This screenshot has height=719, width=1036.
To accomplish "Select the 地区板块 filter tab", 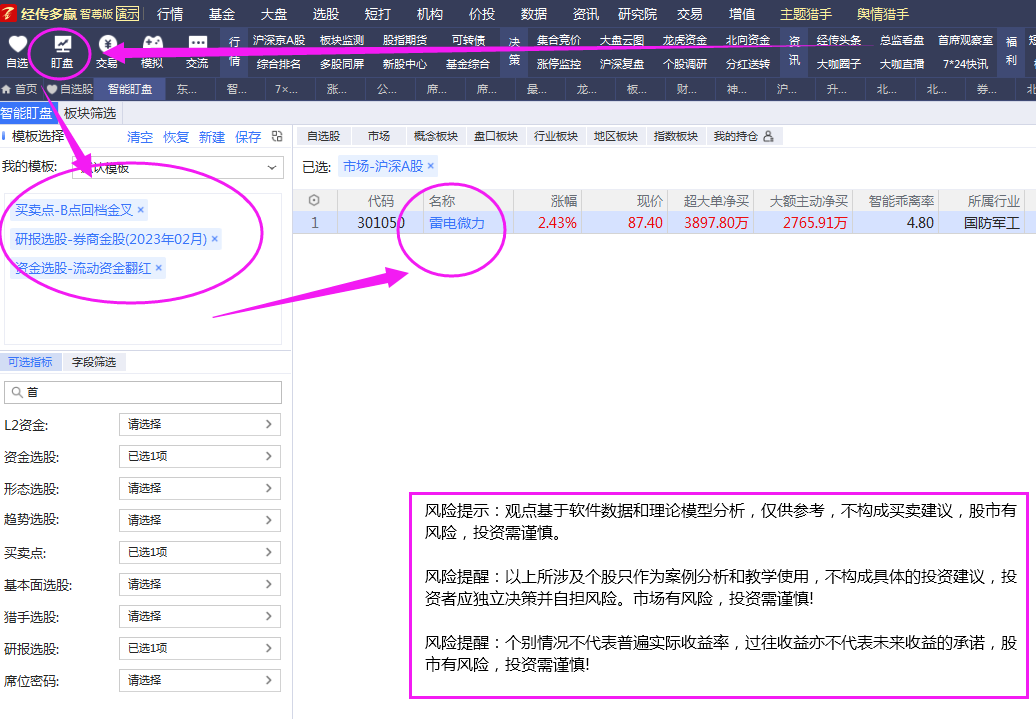I will (x=616, y=136).
